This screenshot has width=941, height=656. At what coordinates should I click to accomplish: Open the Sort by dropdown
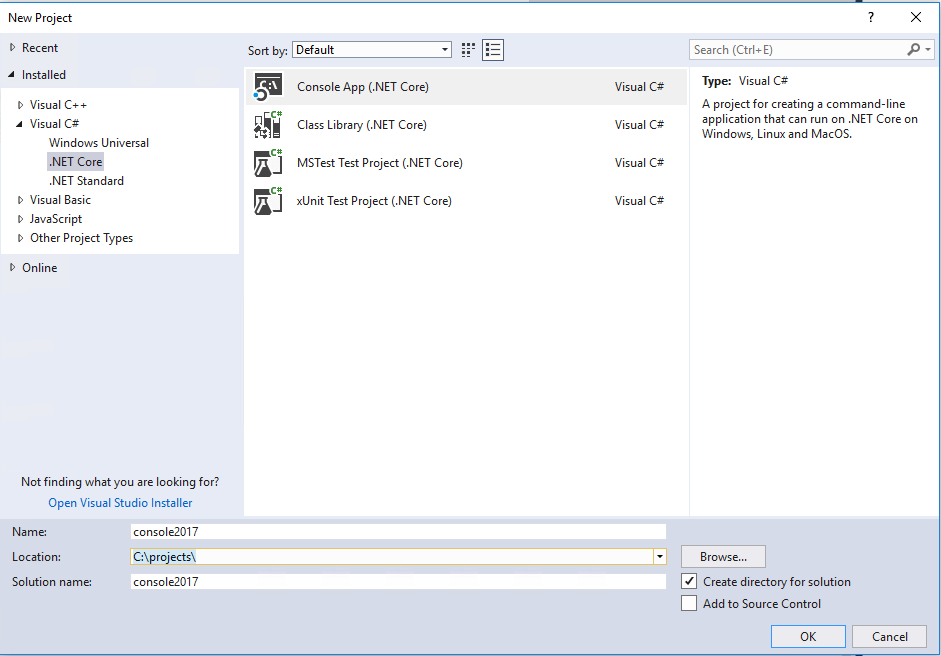(444, 49)
